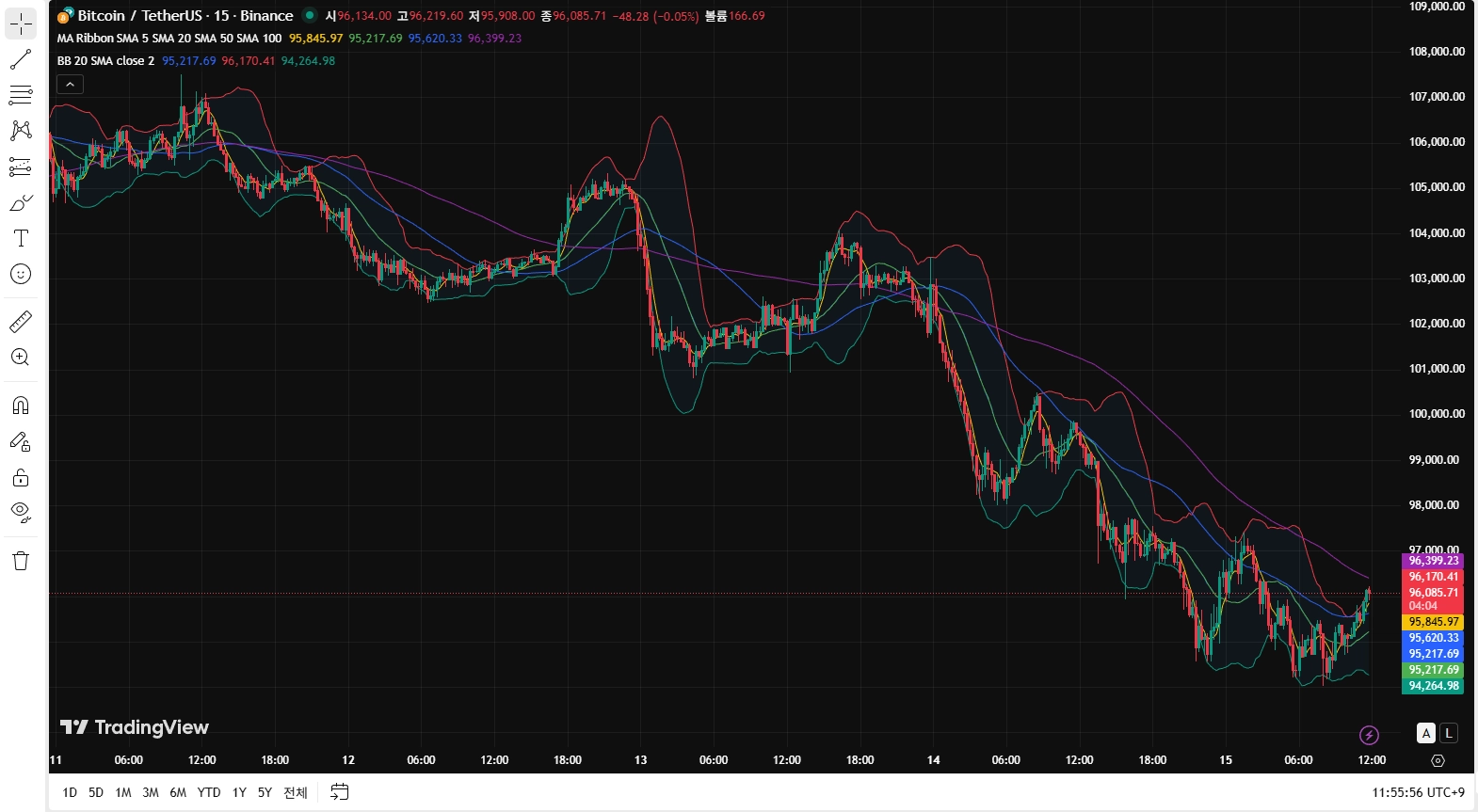Collapse the indicator legend chevron
The width and height of the screenshot is (1478, 812).
[70, 85]
